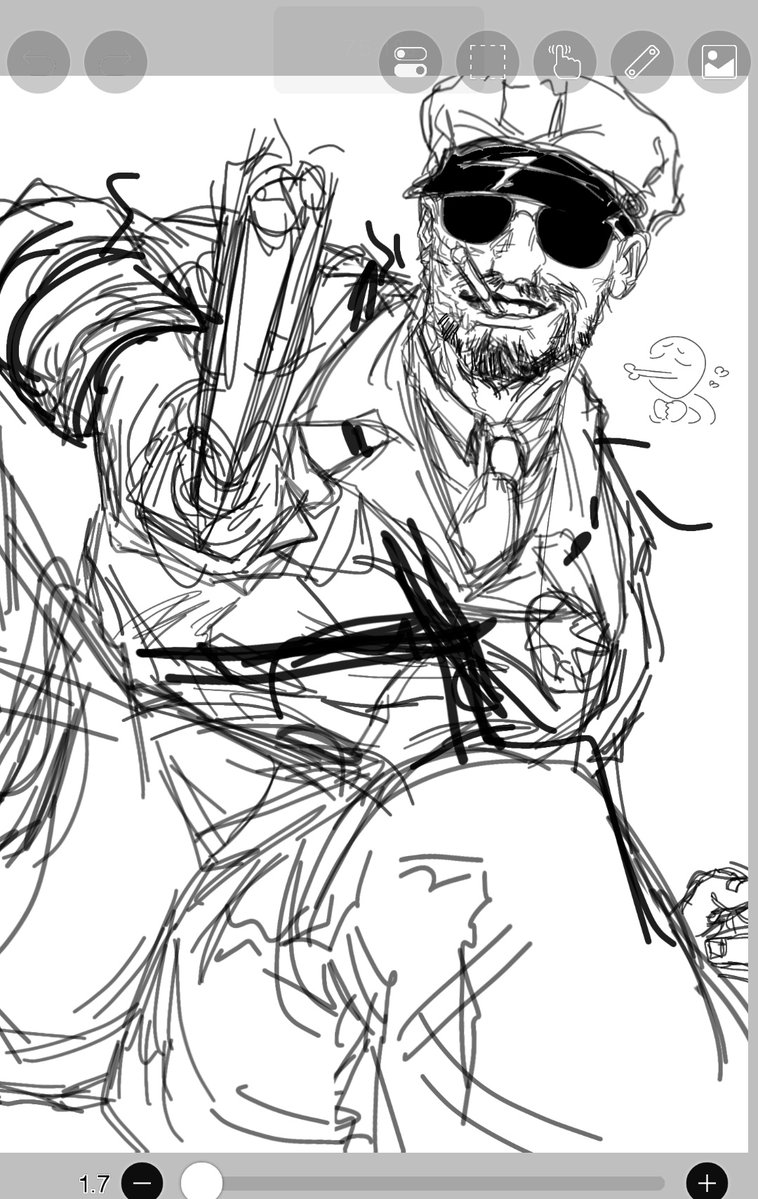This screenshot has height=1199, width=758.
Task: Click the brush thickness slider thumb
Action: [201, 1181]
